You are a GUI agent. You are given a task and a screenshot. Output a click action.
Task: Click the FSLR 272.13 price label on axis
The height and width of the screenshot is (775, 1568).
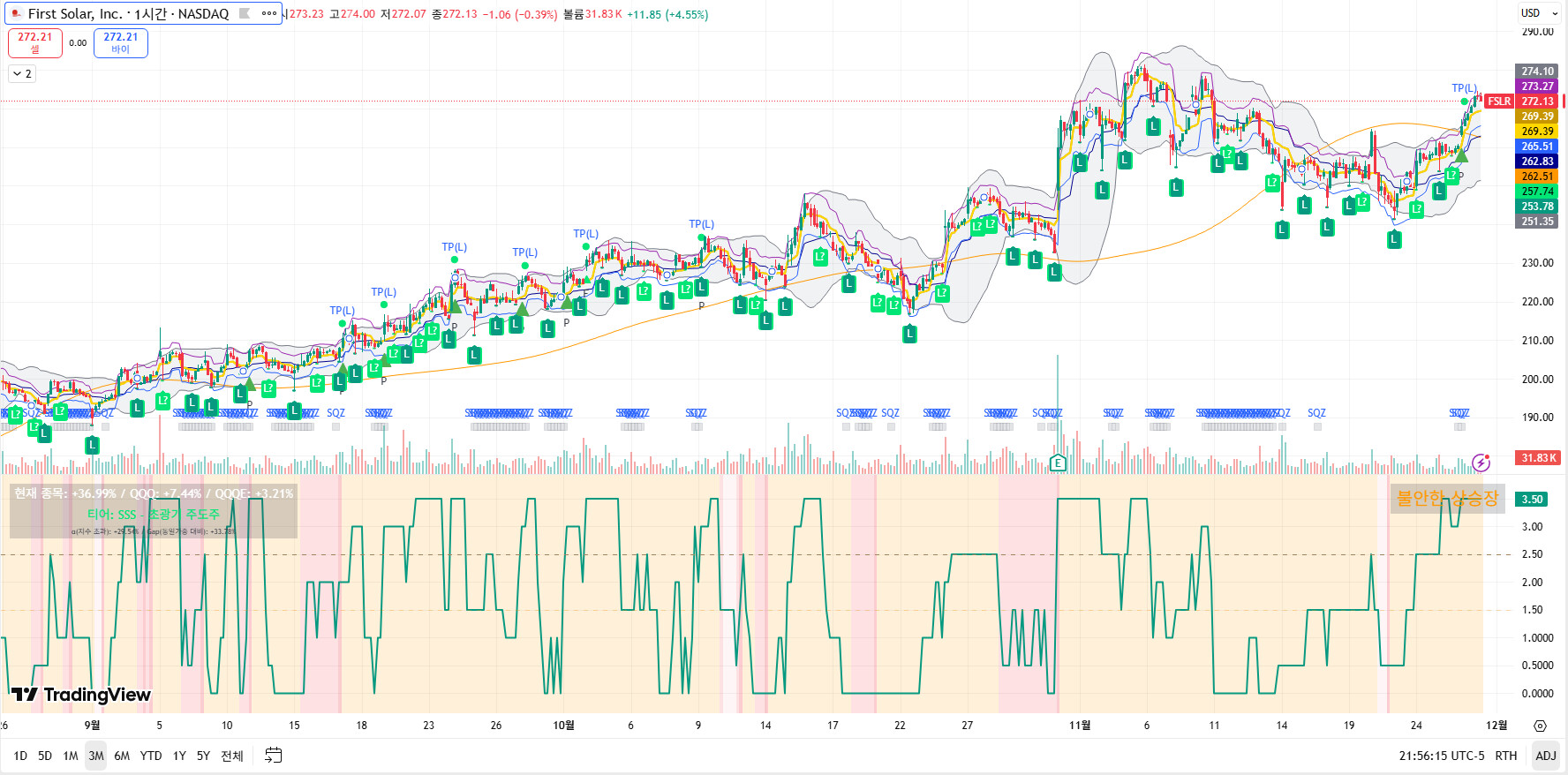(1520, 102)
